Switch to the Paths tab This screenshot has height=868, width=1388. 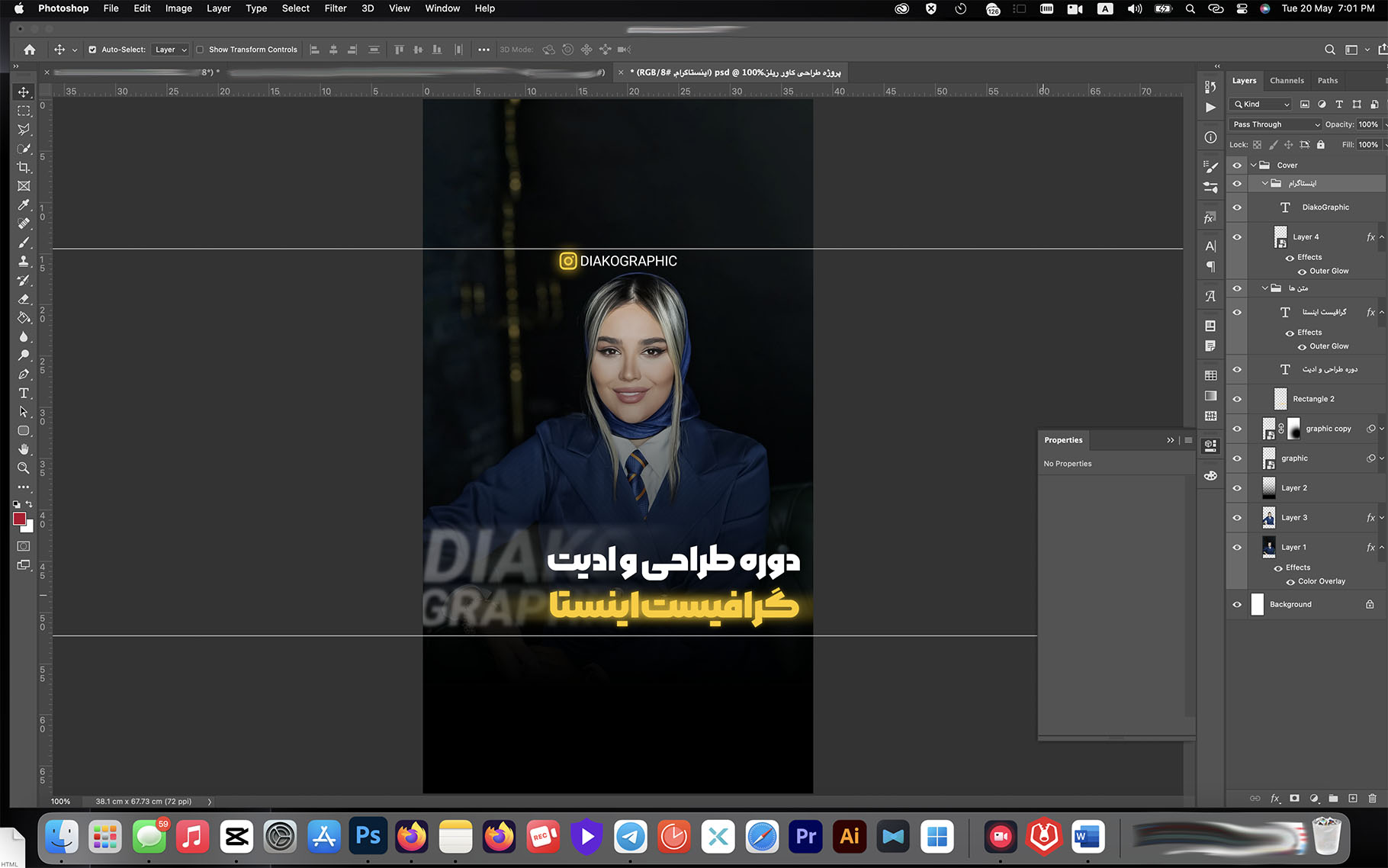1328,81
